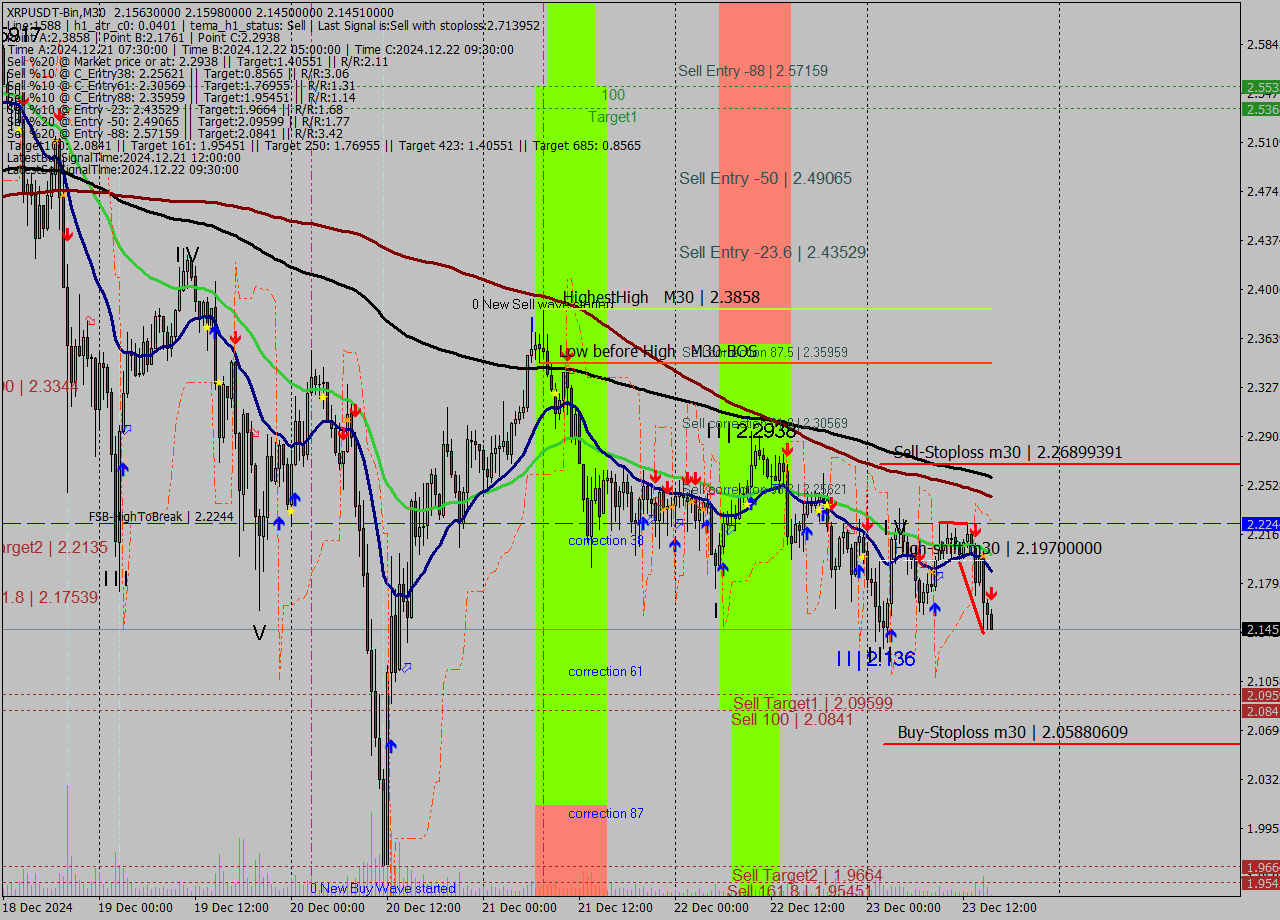Click the '23 Dec 12:00' time label
This screenshot has width=1280, height=920.
click(999, 908)
